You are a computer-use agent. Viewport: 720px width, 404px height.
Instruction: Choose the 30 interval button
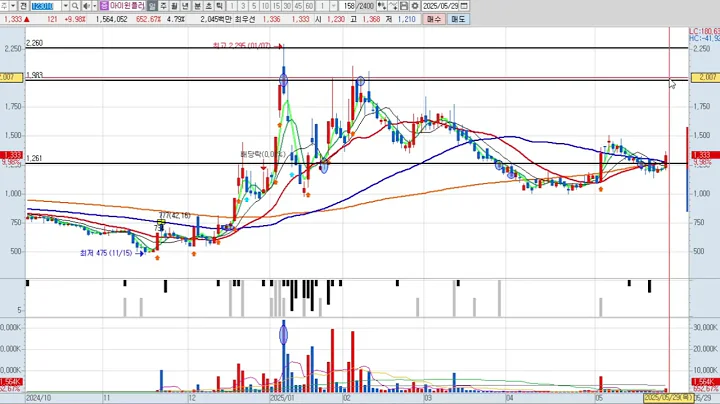287,6
